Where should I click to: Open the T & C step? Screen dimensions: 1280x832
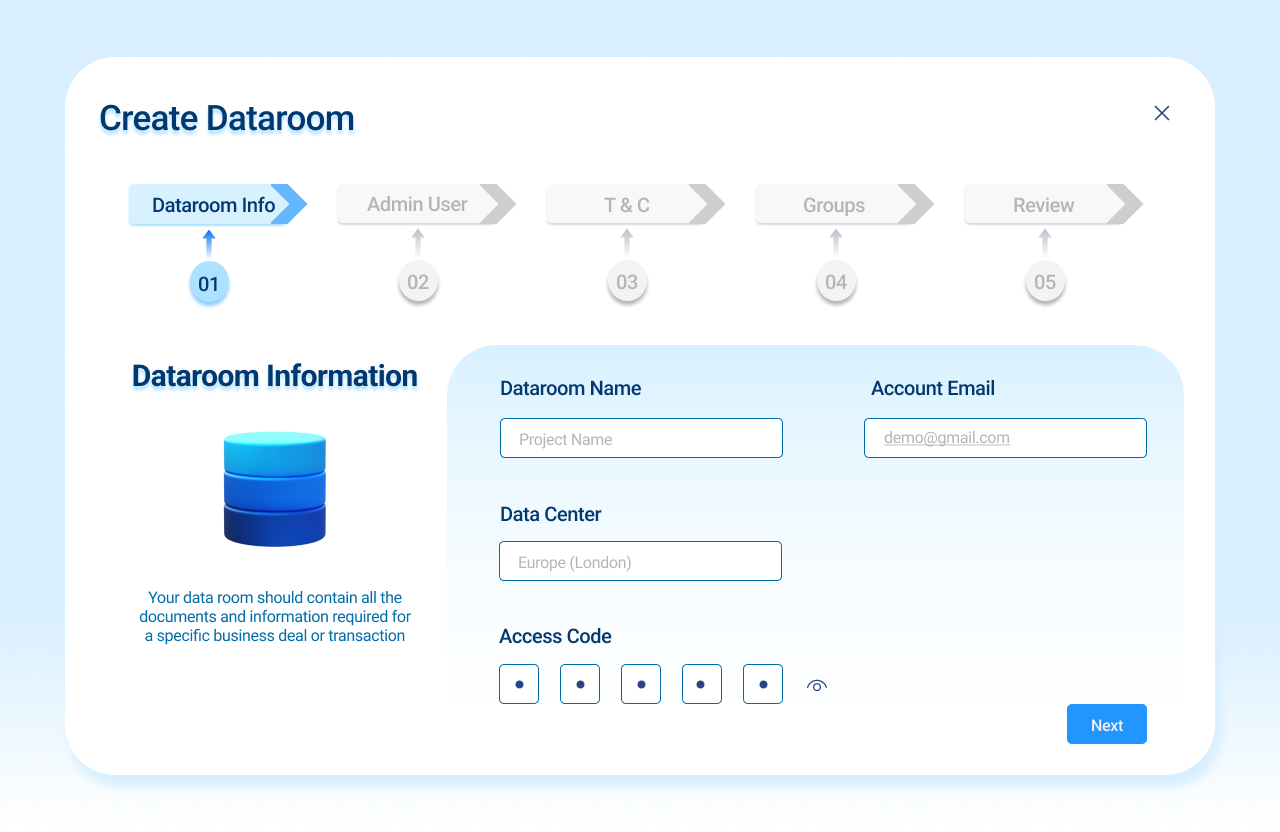click(x=635, y=204)
